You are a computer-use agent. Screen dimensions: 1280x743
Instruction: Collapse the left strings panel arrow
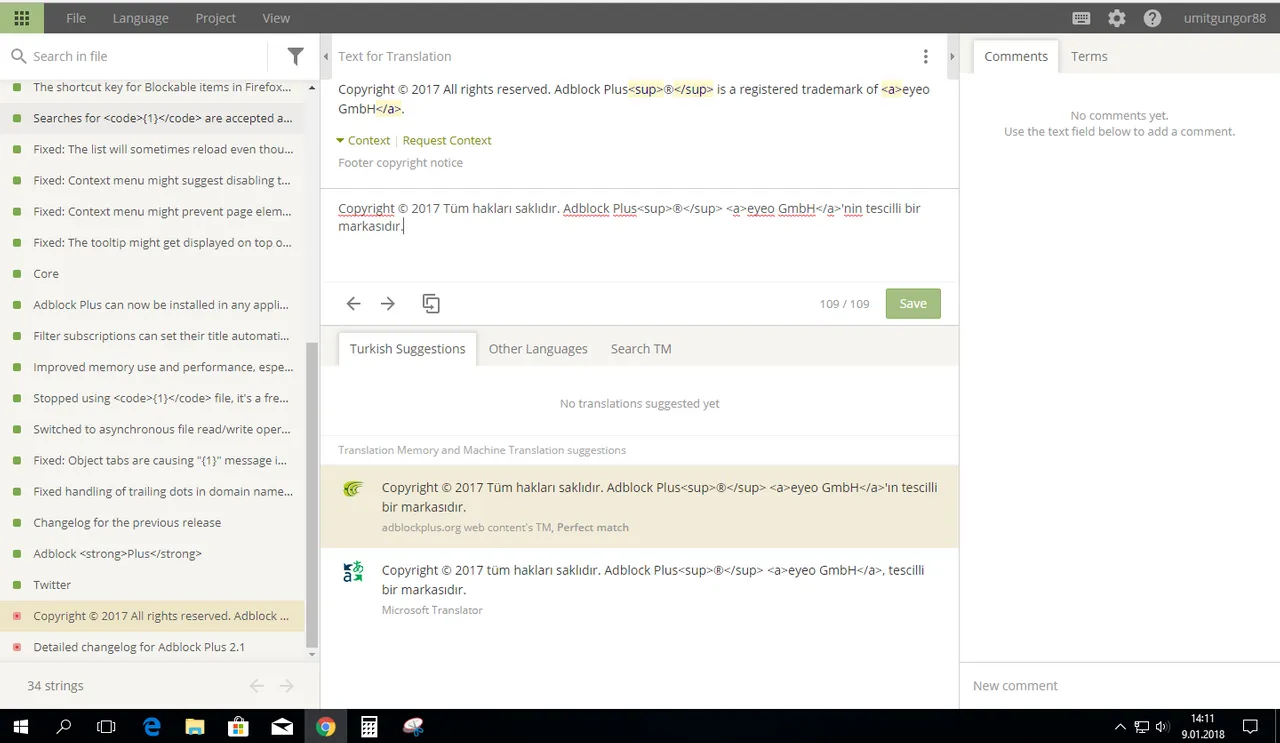click(326, 57)
